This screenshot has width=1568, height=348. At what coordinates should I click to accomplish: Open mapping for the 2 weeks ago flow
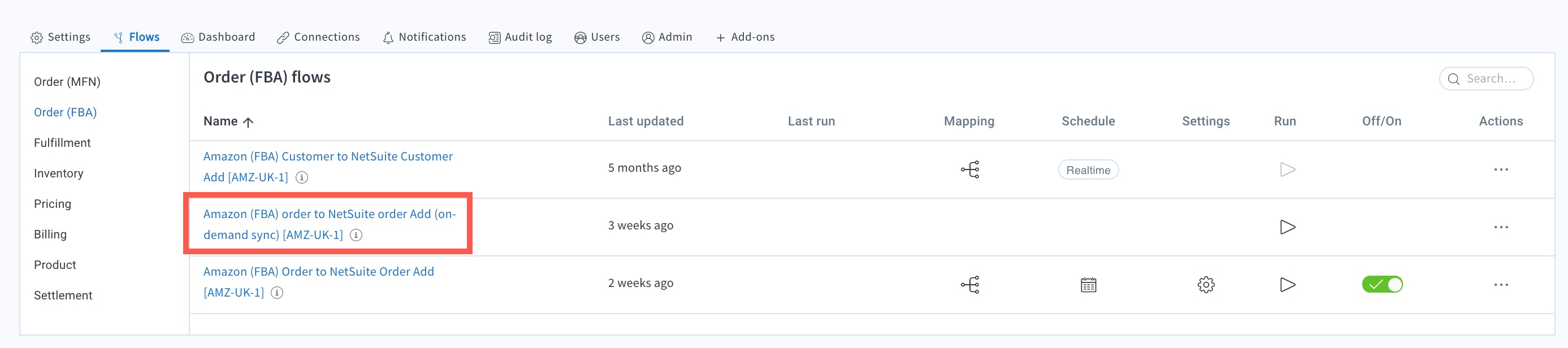pyautogui.click(x=969, y=285)
